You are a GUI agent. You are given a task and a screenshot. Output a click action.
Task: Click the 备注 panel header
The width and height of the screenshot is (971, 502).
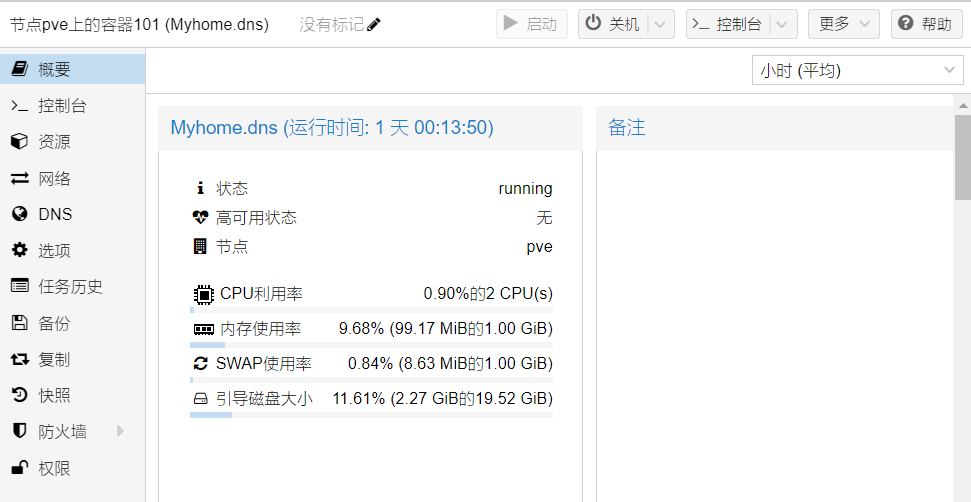coord(775,128)
